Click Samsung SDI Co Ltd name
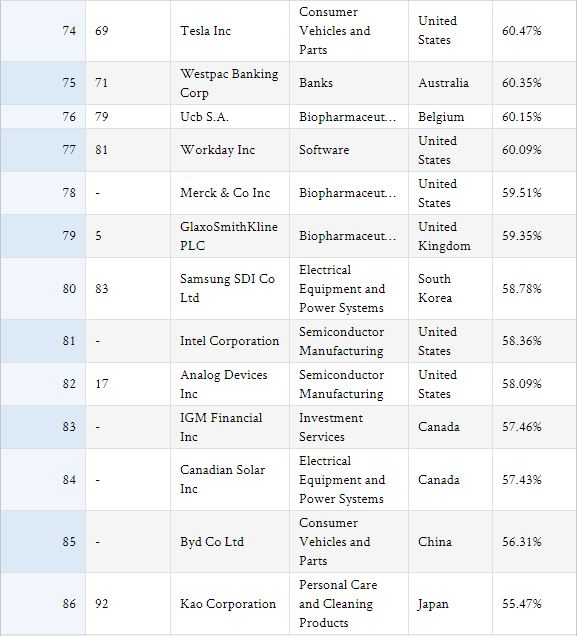 [x=227, y=288]
